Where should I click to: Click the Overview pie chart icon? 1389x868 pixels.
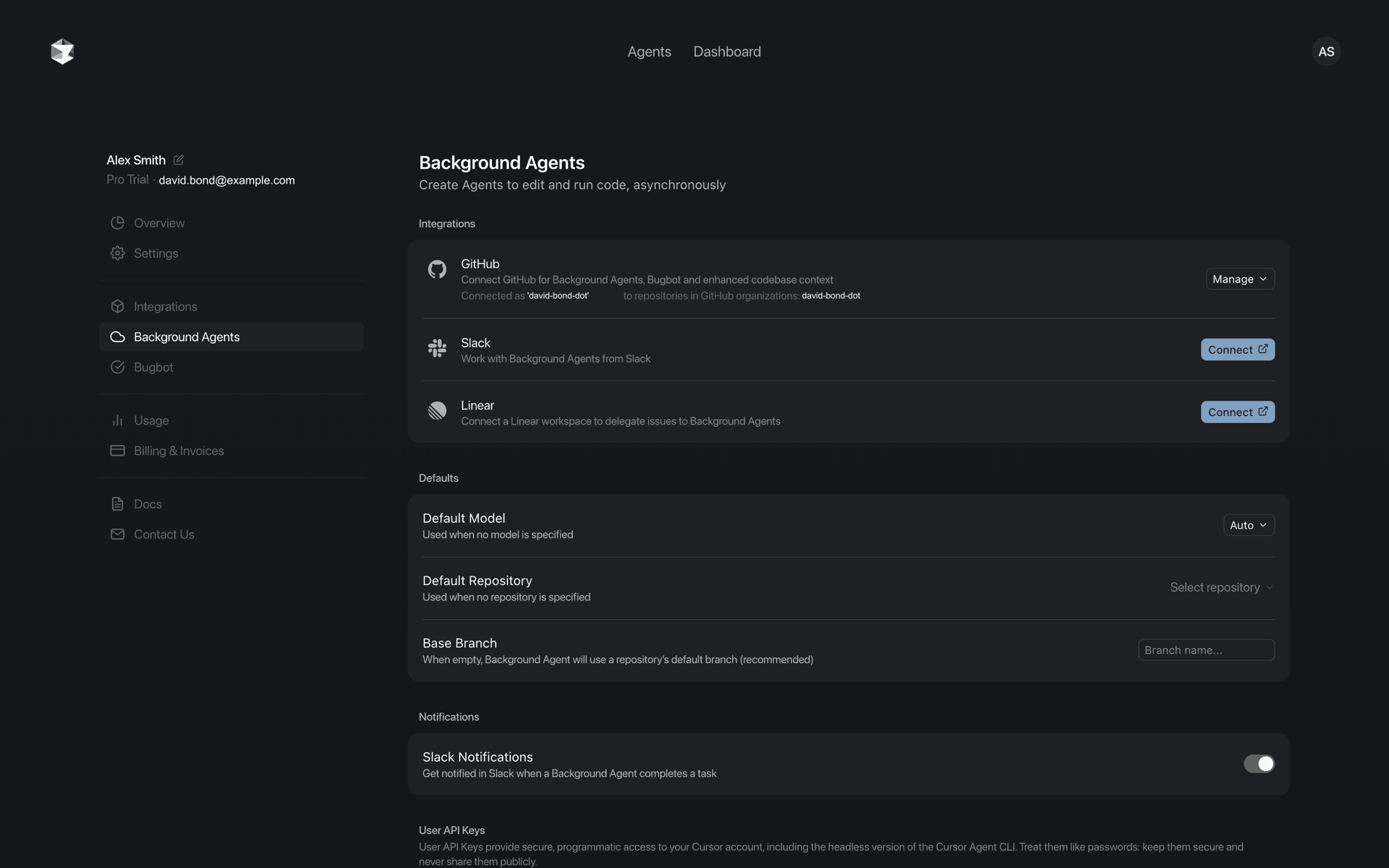[117, 223]
